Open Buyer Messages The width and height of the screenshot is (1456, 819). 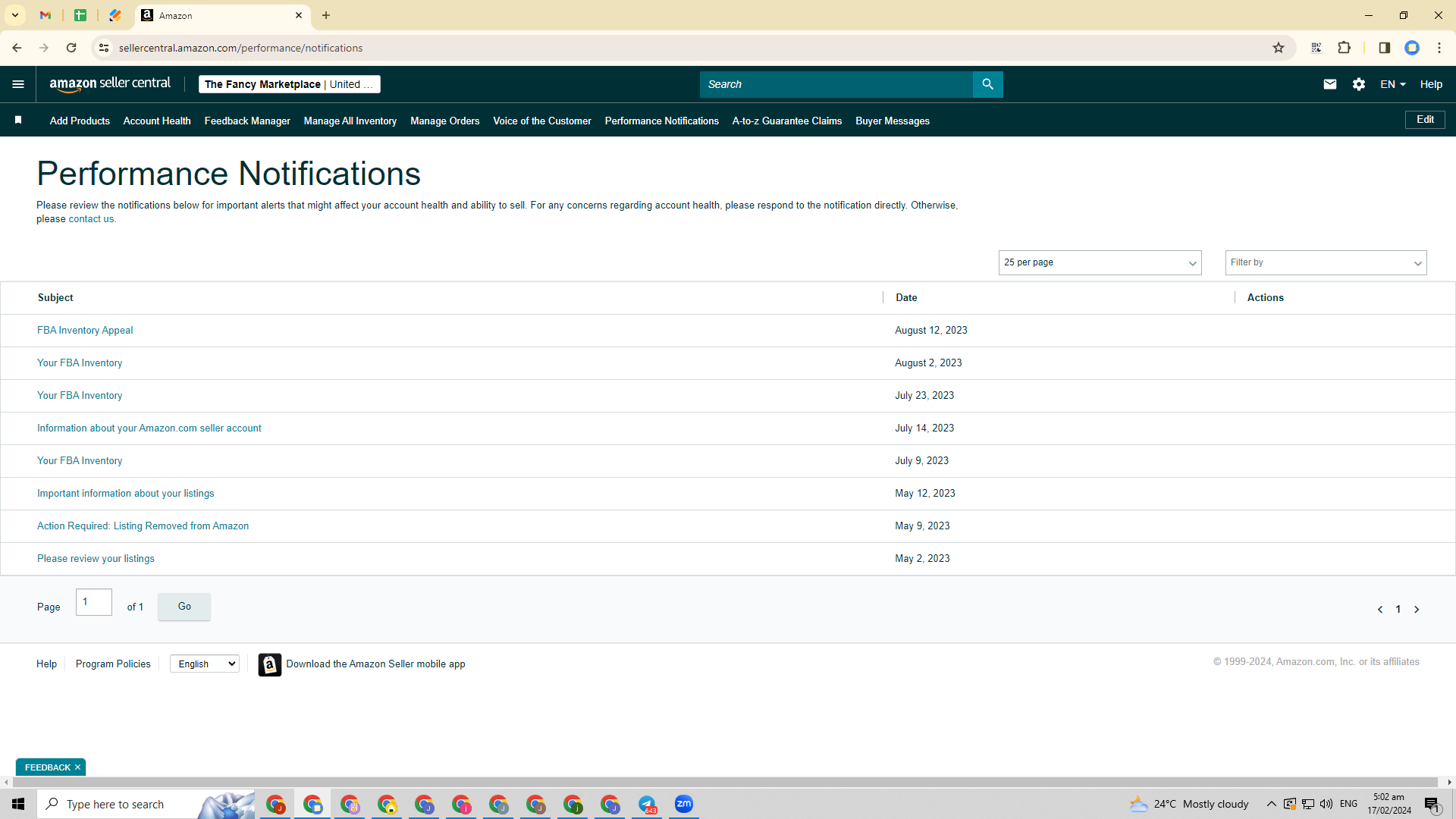coord(893,121)
